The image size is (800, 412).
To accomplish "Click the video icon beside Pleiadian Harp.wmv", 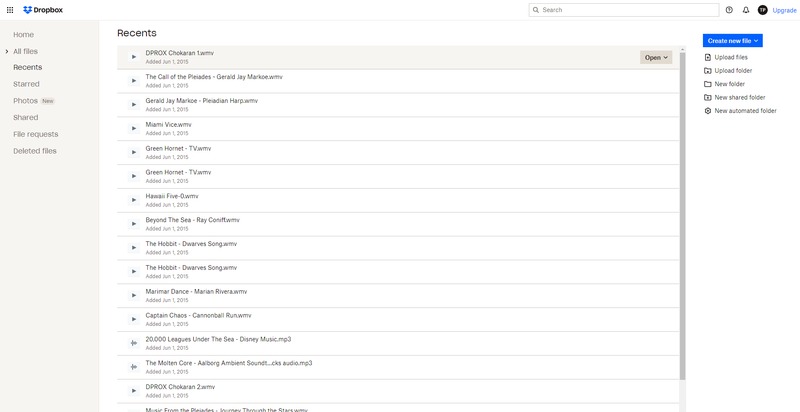I will (134, 105).
